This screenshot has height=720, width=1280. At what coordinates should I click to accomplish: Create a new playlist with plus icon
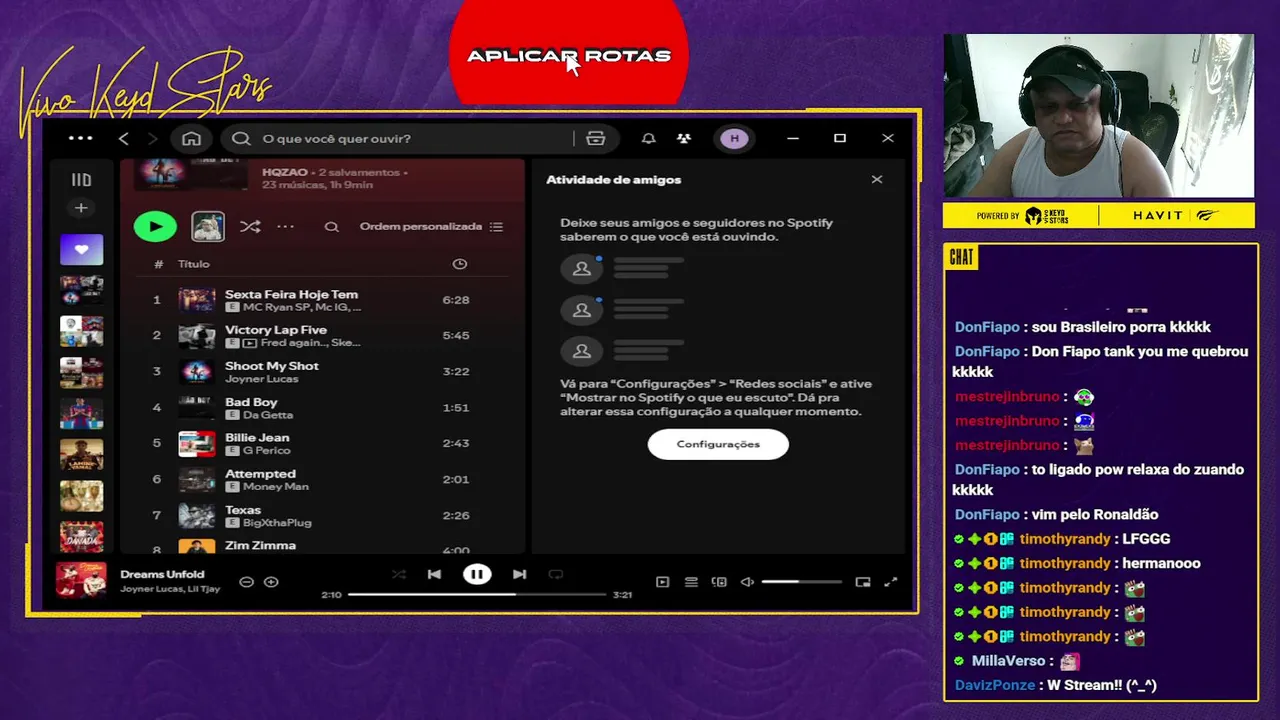point(81,208)
